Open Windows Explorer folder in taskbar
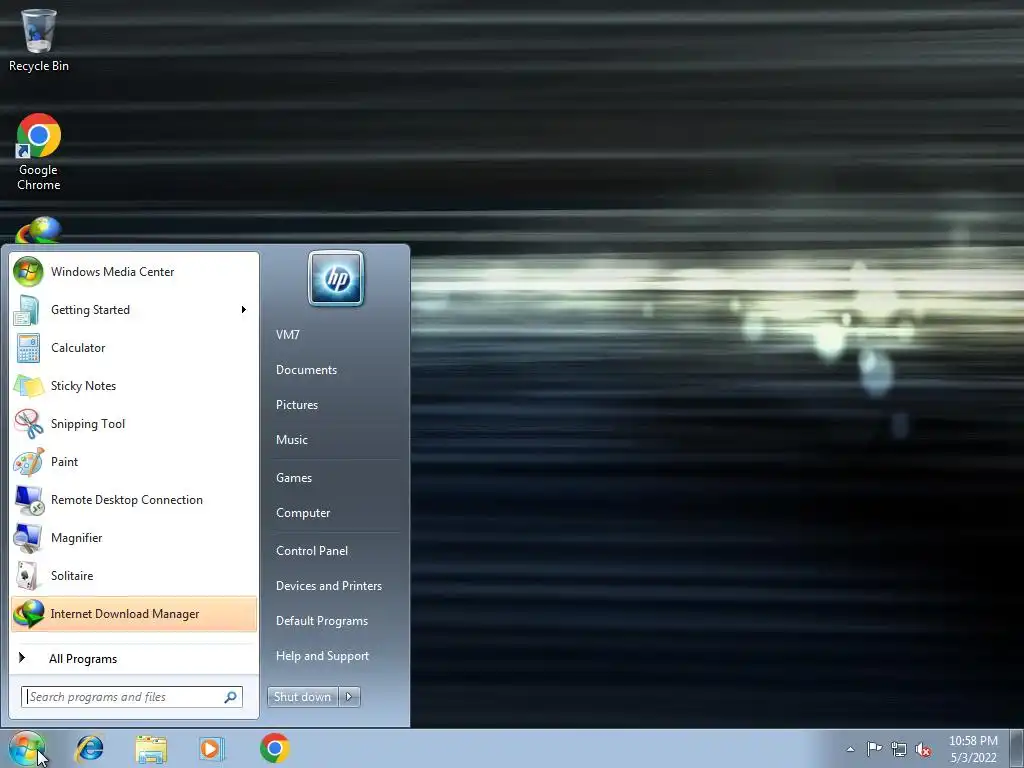1024x768 pixels. [151, 748]
